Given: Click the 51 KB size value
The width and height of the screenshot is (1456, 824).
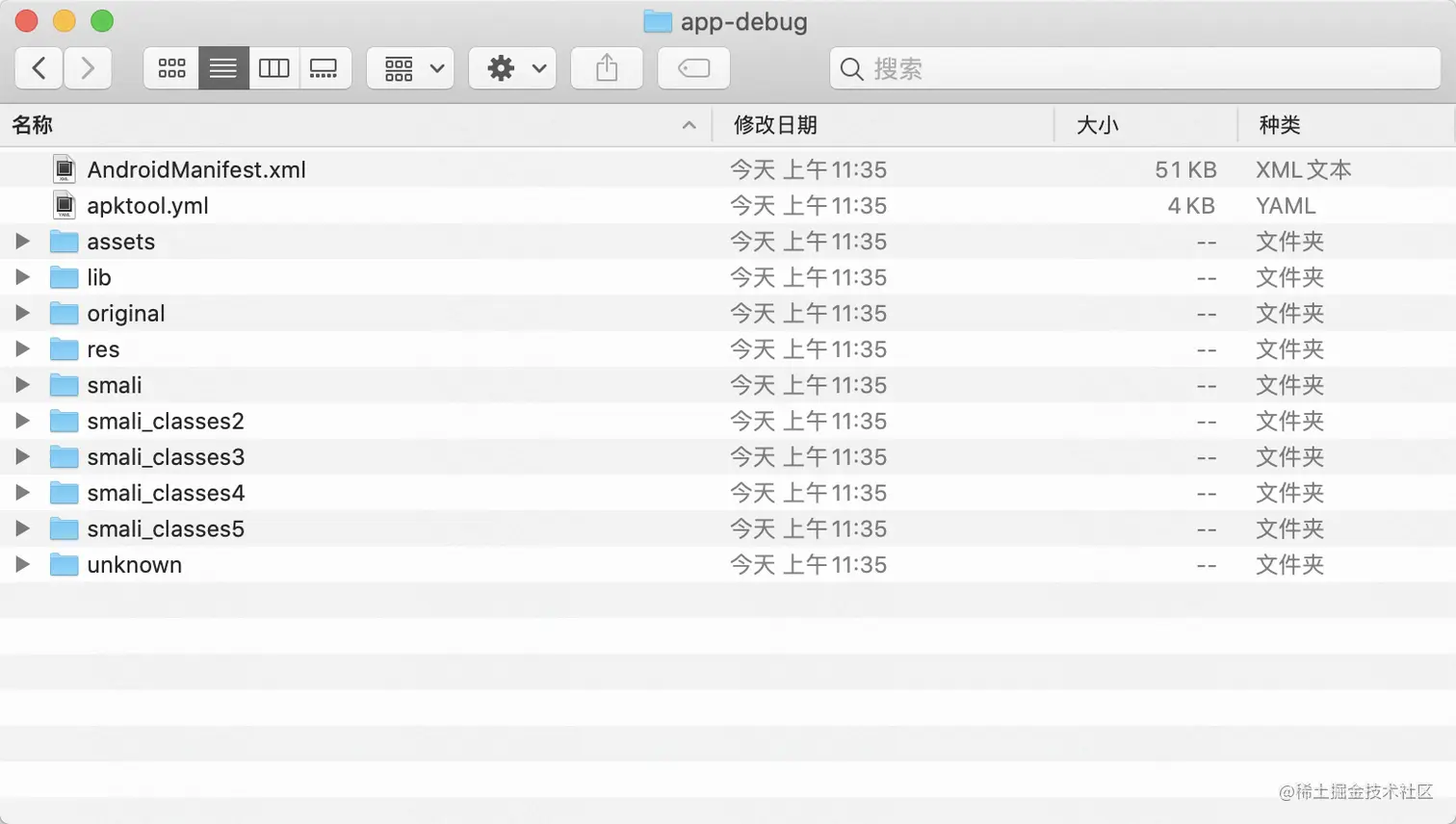Looking at the screenshot, I should [1185, 169].
